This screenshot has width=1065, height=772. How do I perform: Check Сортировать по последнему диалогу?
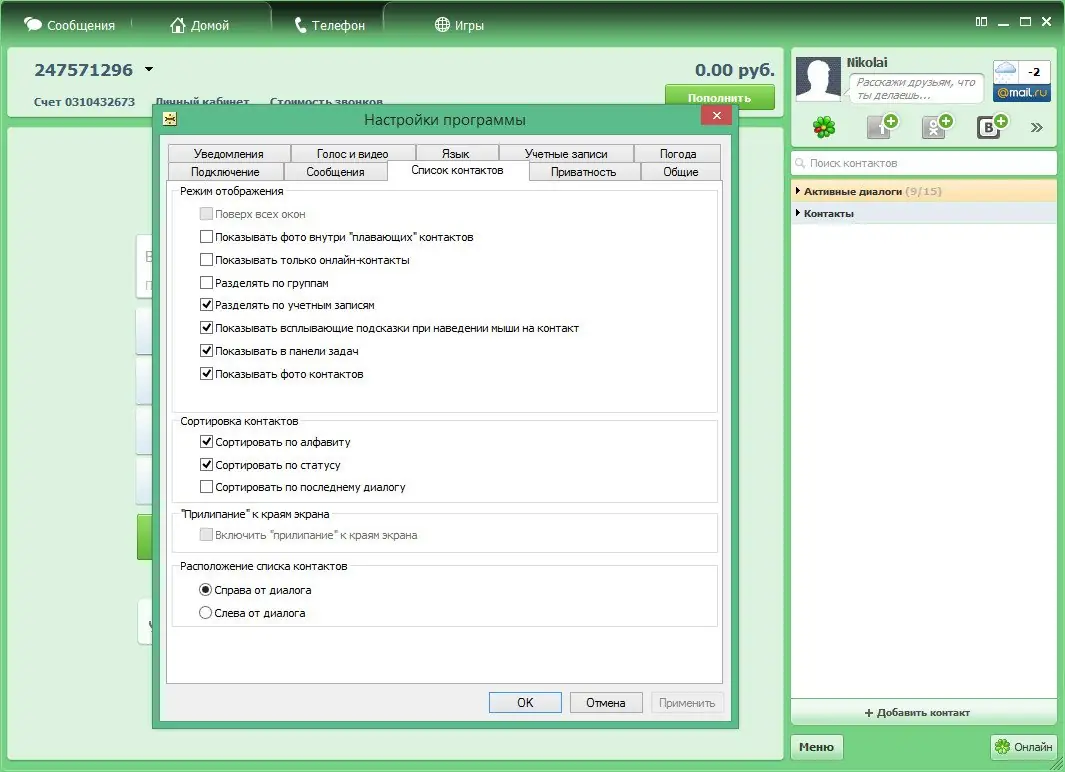tap(206, 487)
